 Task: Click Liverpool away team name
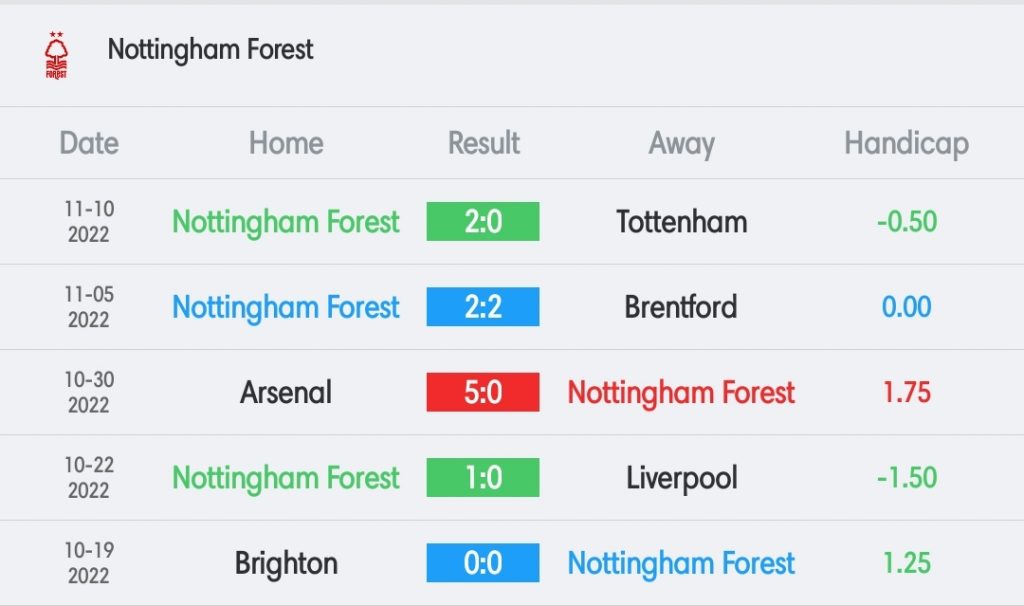[681, 479]
